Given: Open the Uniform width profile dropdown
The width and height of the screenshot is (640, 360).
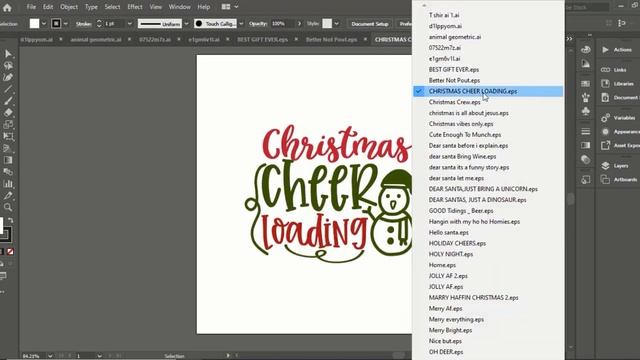Looking at the screenshot, I should 186,24.
